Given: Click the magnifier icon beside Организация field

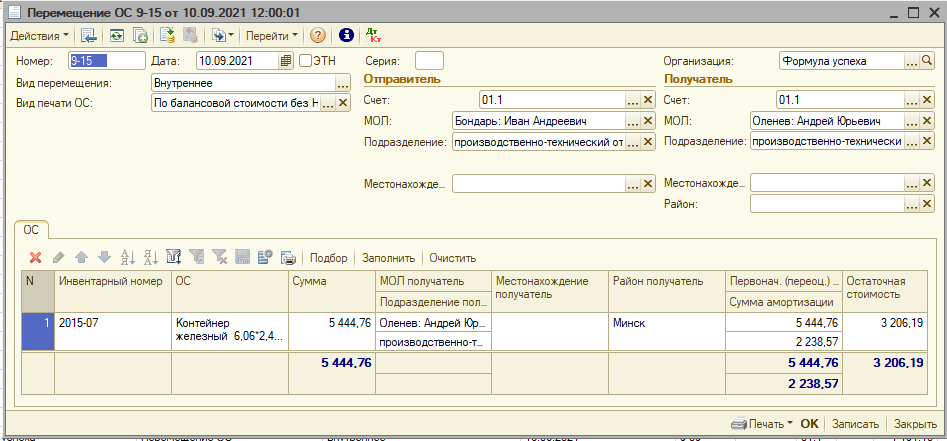Looking at the screenshot, I should (x=912, y=61).
